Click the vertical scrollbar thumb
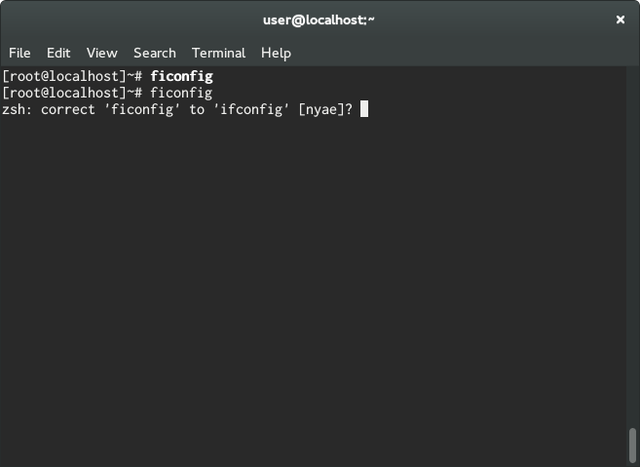Viewport: 640px width, 467px height. (633, 446)
